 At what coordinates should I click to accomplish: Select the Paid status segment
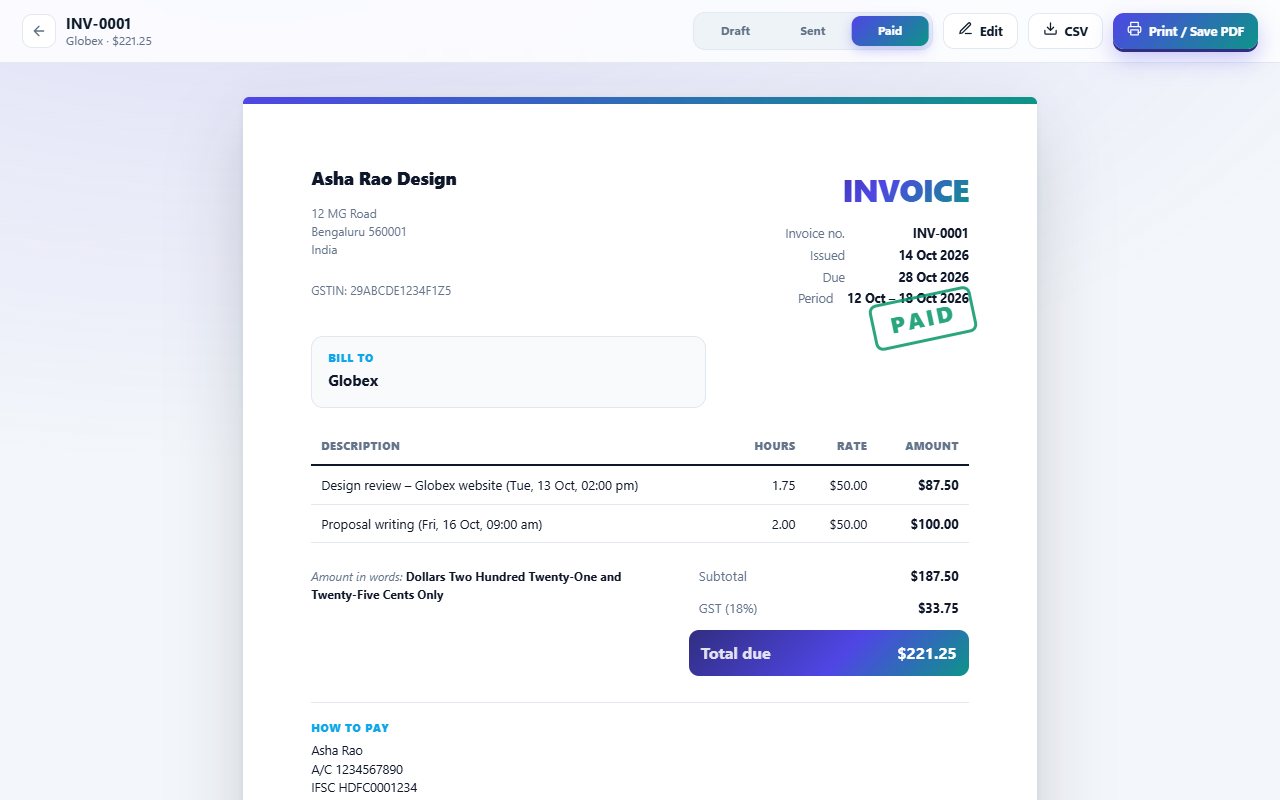(890, 31)
